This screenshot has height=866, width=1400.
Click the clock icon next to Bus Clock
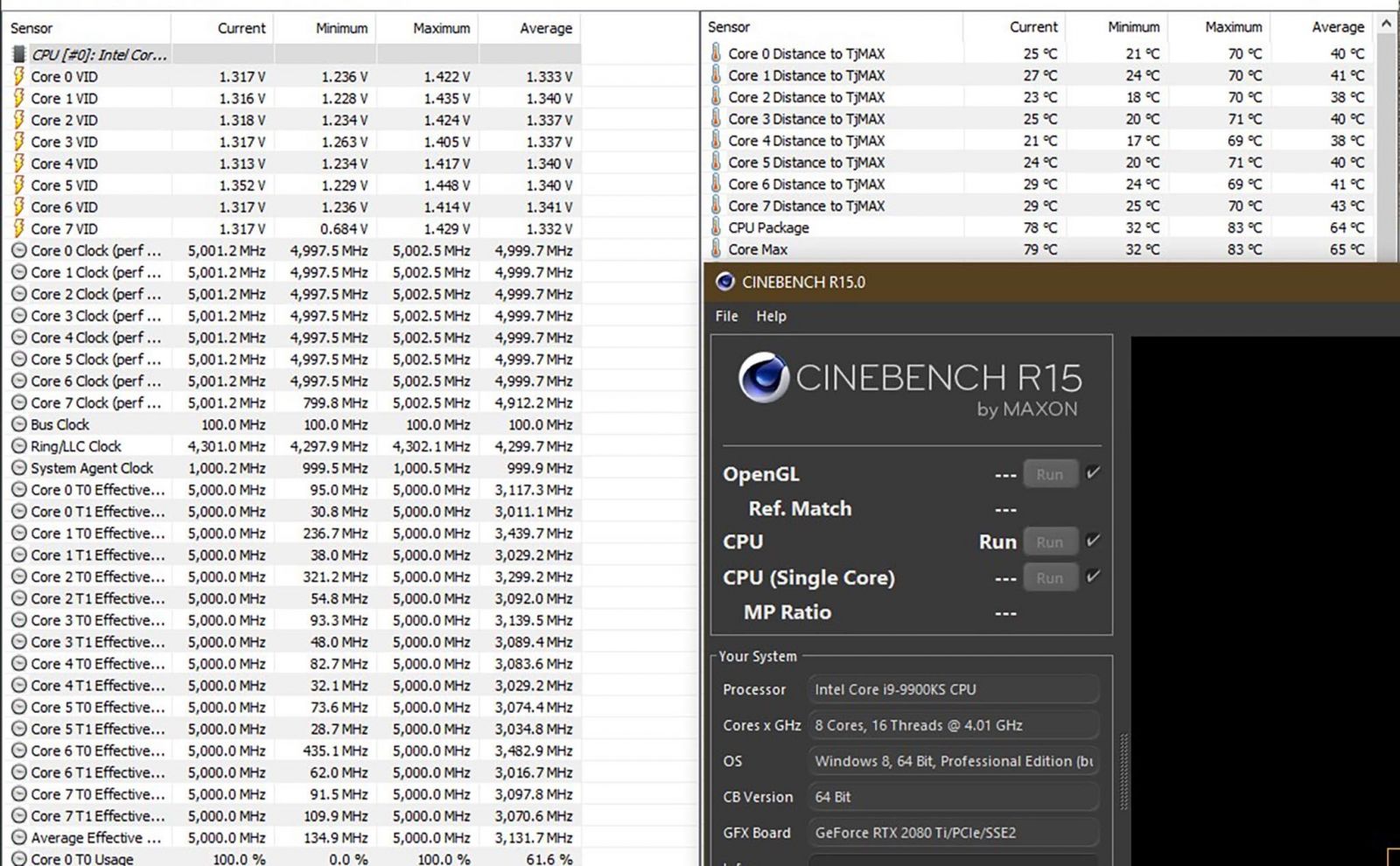coord(18,425)
